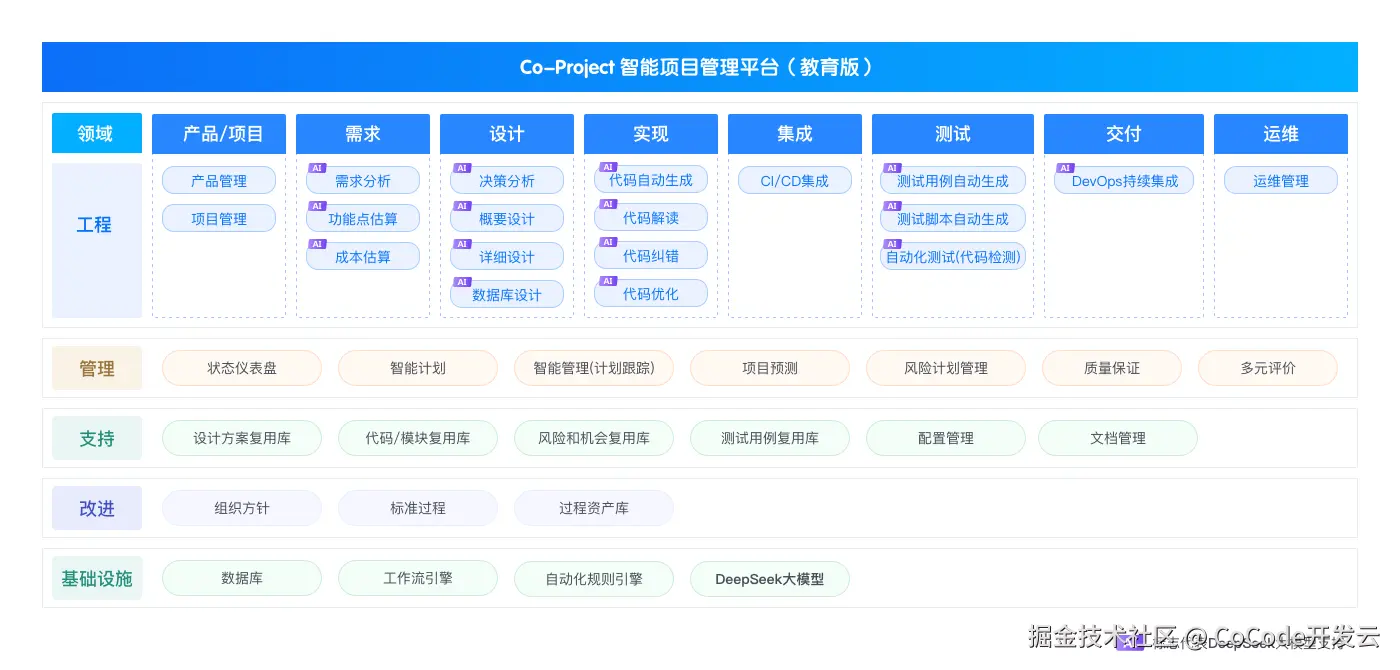
Task: Click 工作流引擎 in 基础设施 row
Action: coord(418,578)
